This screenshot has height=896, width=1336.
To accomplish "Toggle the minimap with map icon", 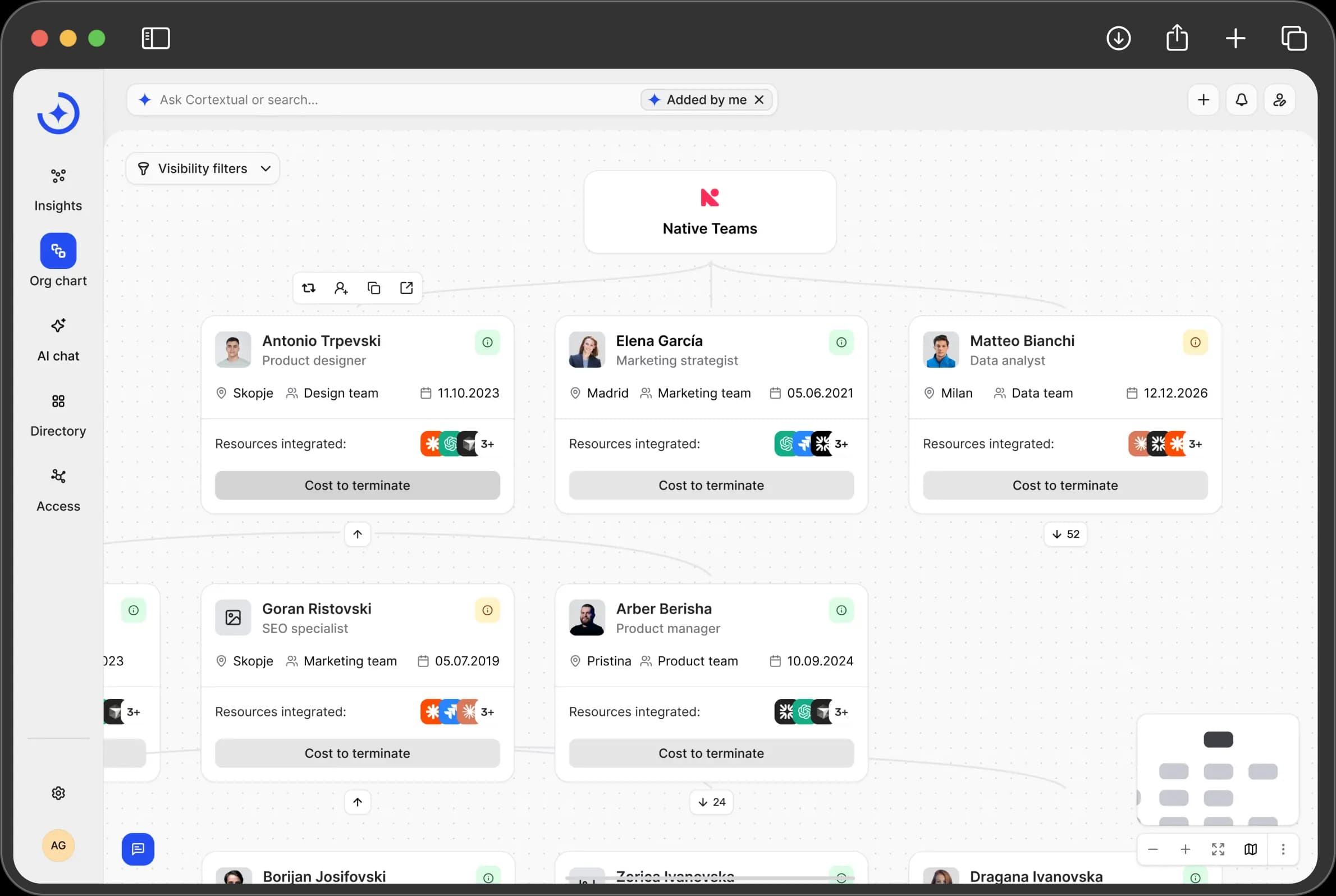I will (x=1250, y=850).
